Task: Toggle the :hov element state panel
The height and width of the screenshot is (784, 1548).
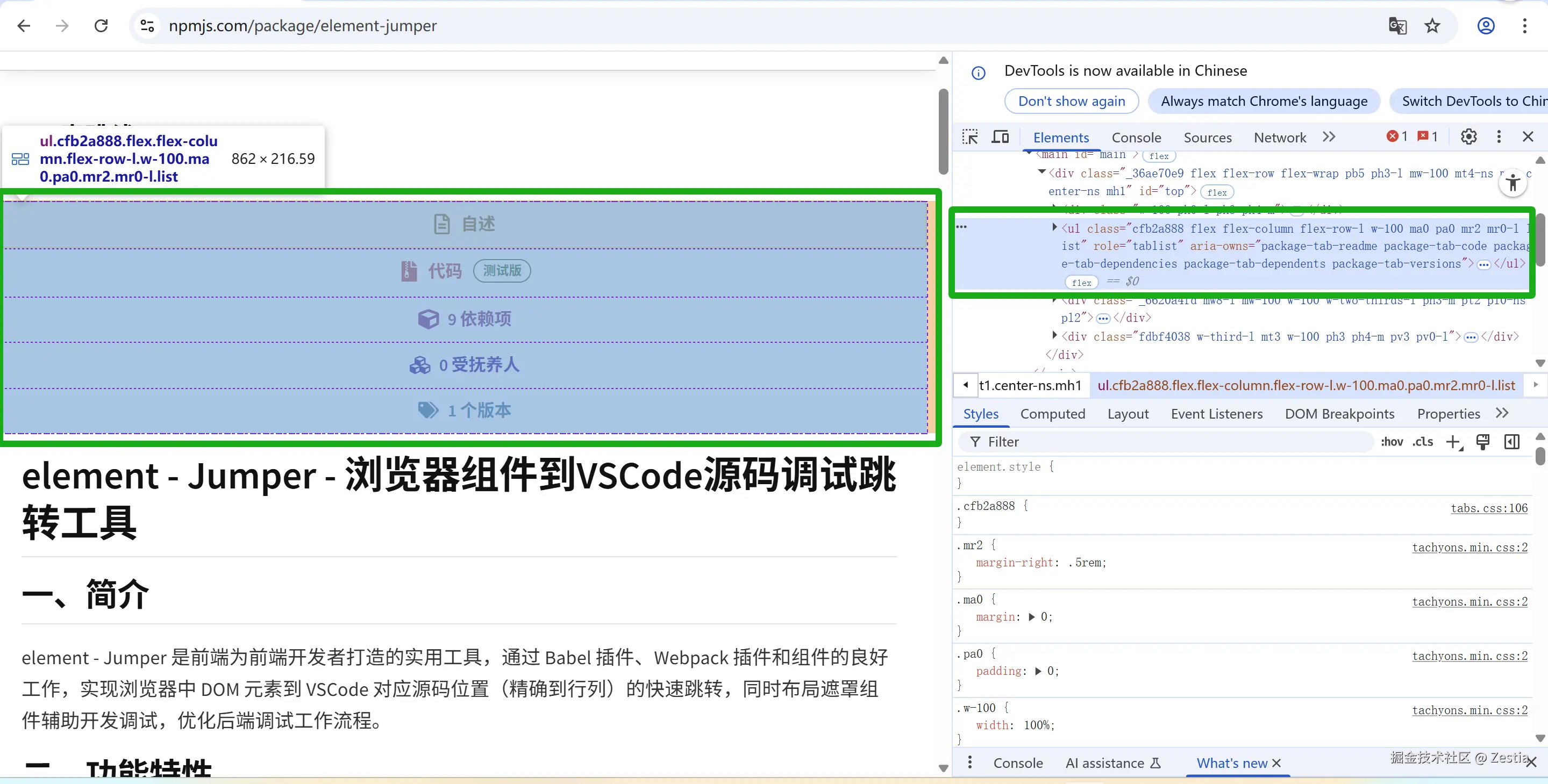Action: click(1391, 442)
